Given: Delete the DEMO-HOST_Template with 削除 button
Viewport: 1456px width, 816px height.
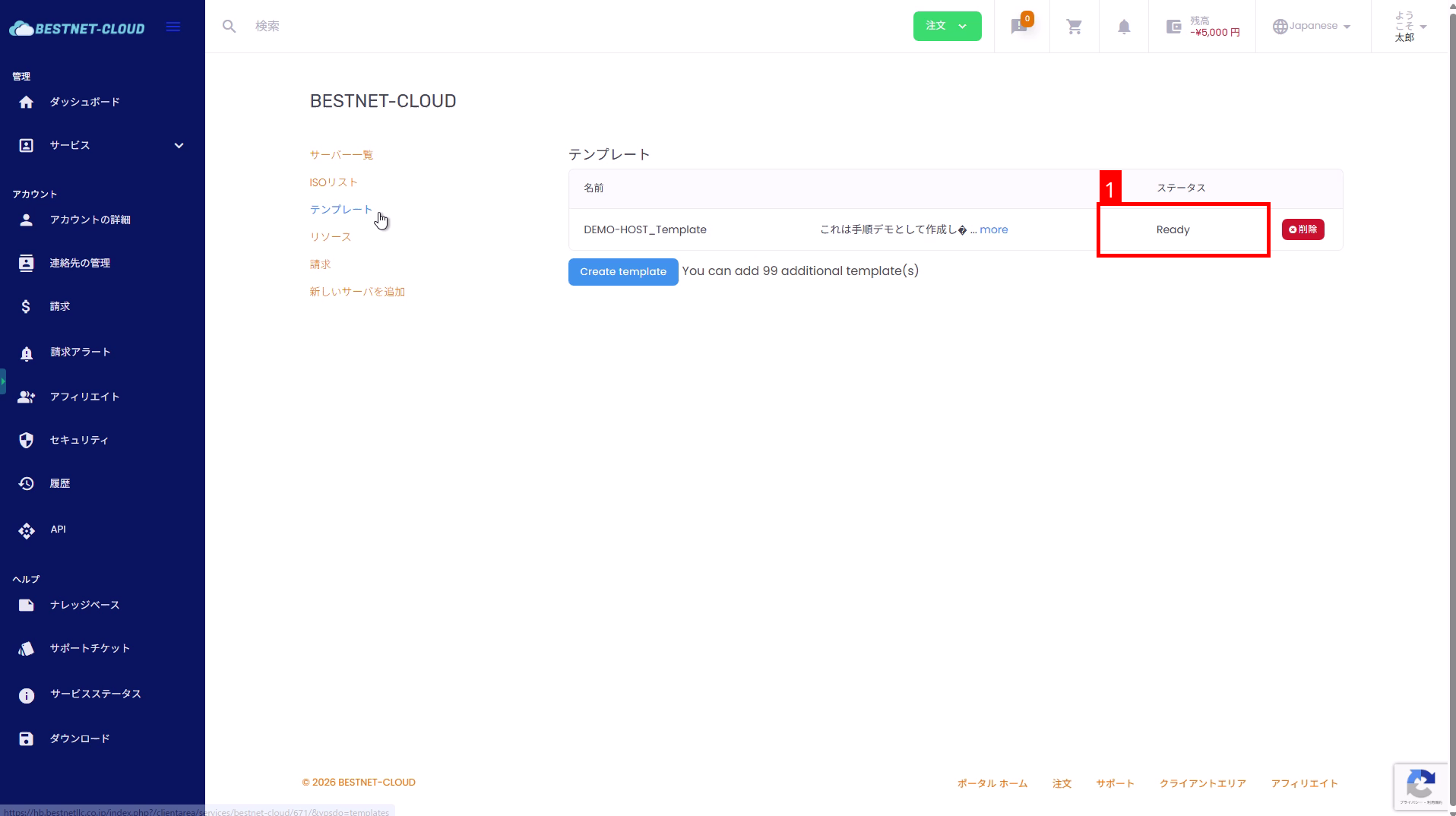Looking at the screenshot, I should point(1302,229).
